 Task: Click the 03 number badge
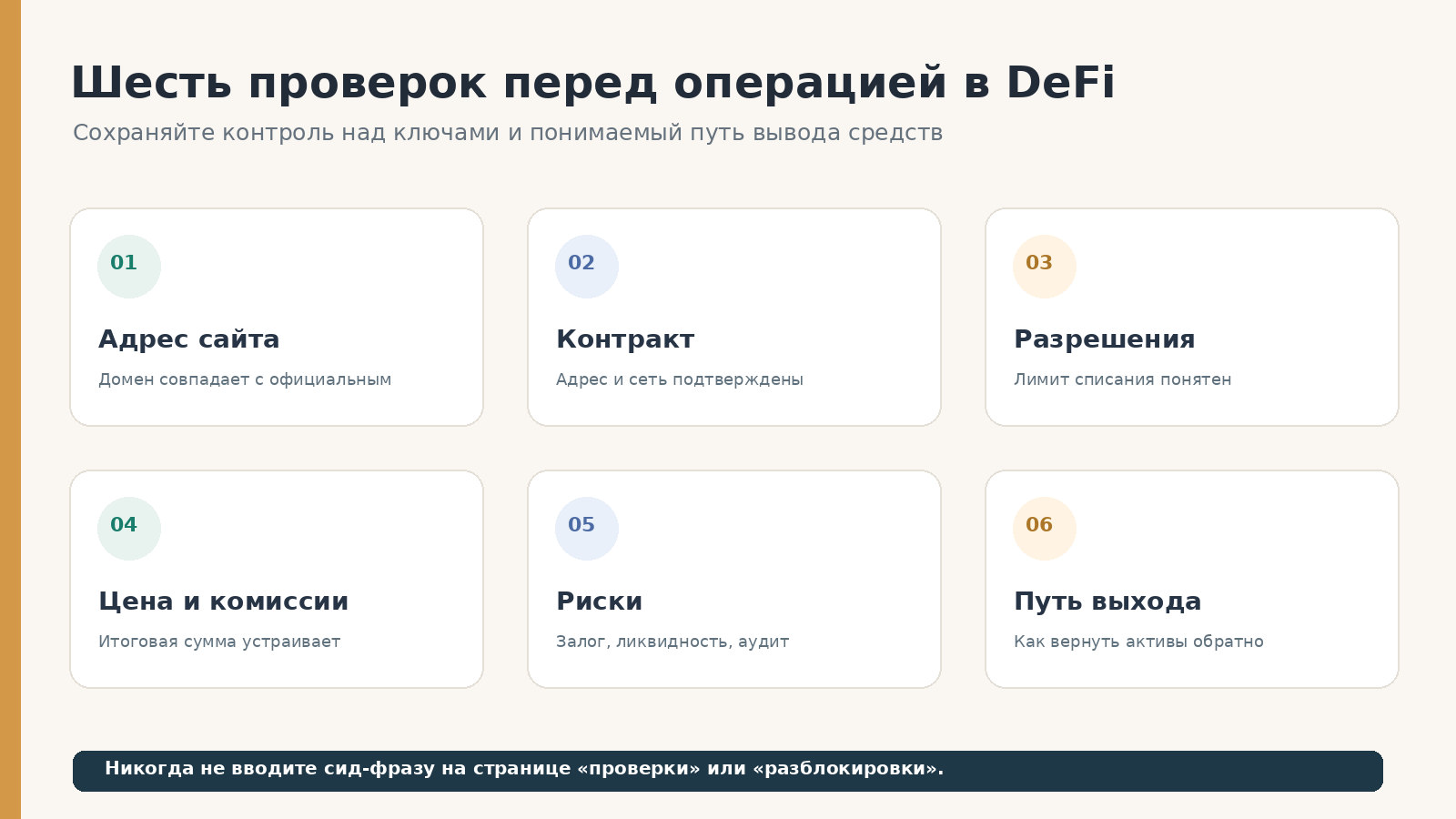[x=1045, y=267]
